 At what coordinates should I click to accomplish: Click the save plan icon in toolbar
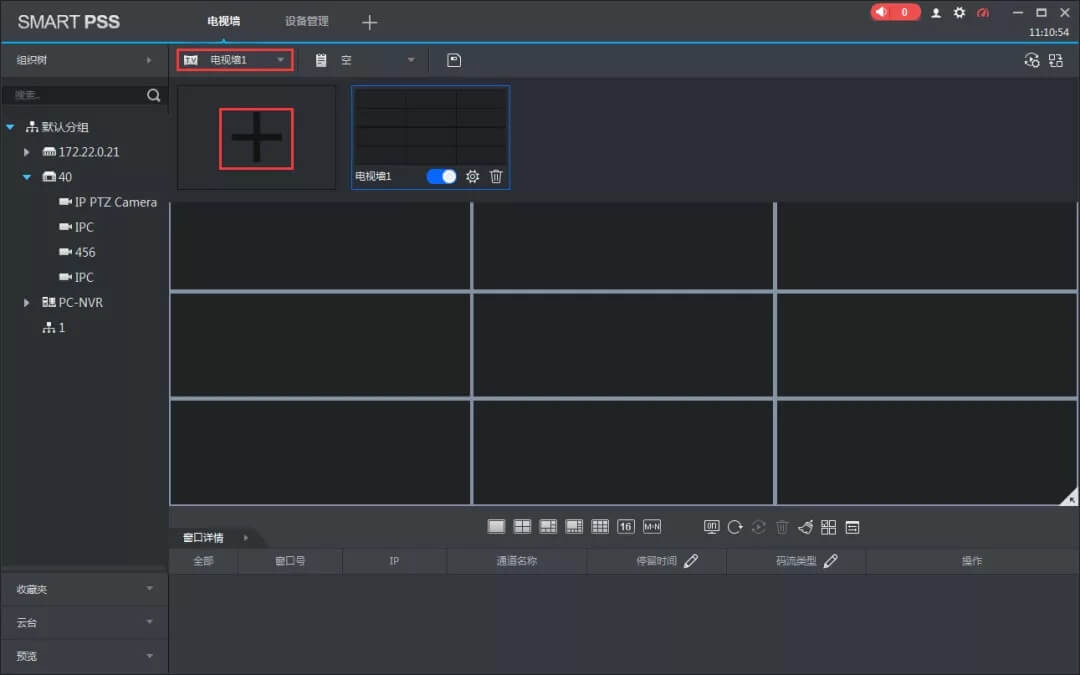[454, 60]
